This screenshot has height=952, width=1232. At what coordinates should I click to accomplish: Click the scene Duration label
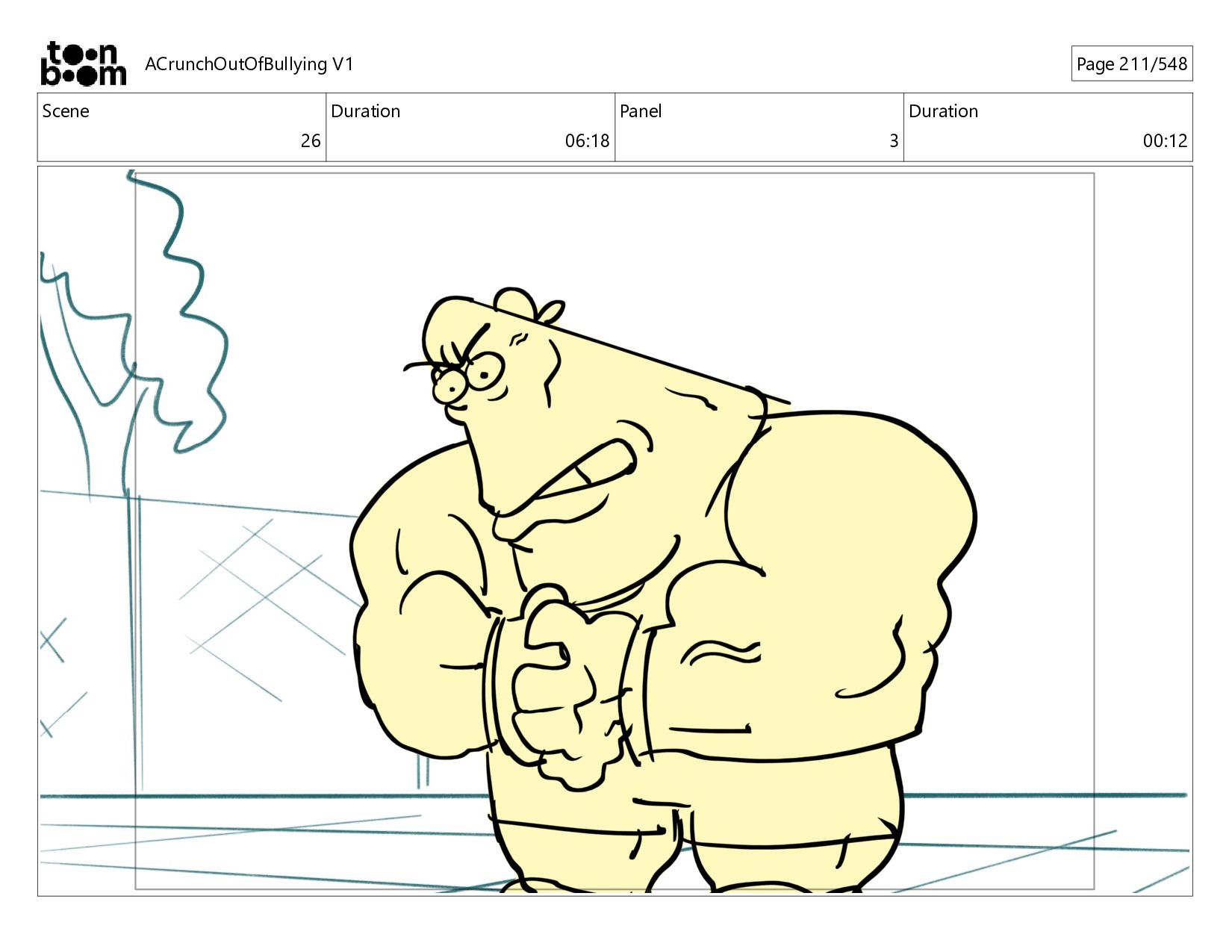366,111
